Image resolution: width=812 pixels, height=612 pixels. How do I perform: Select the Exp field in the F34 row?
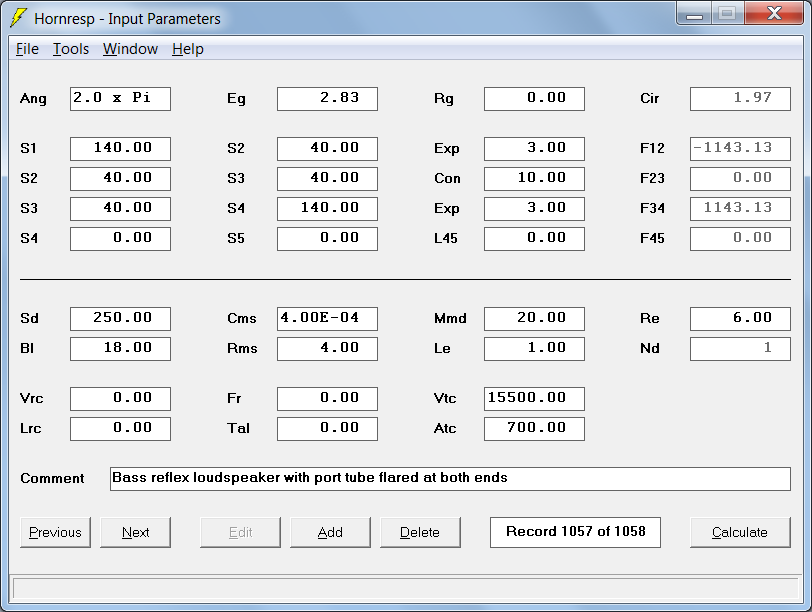point(534,209)
